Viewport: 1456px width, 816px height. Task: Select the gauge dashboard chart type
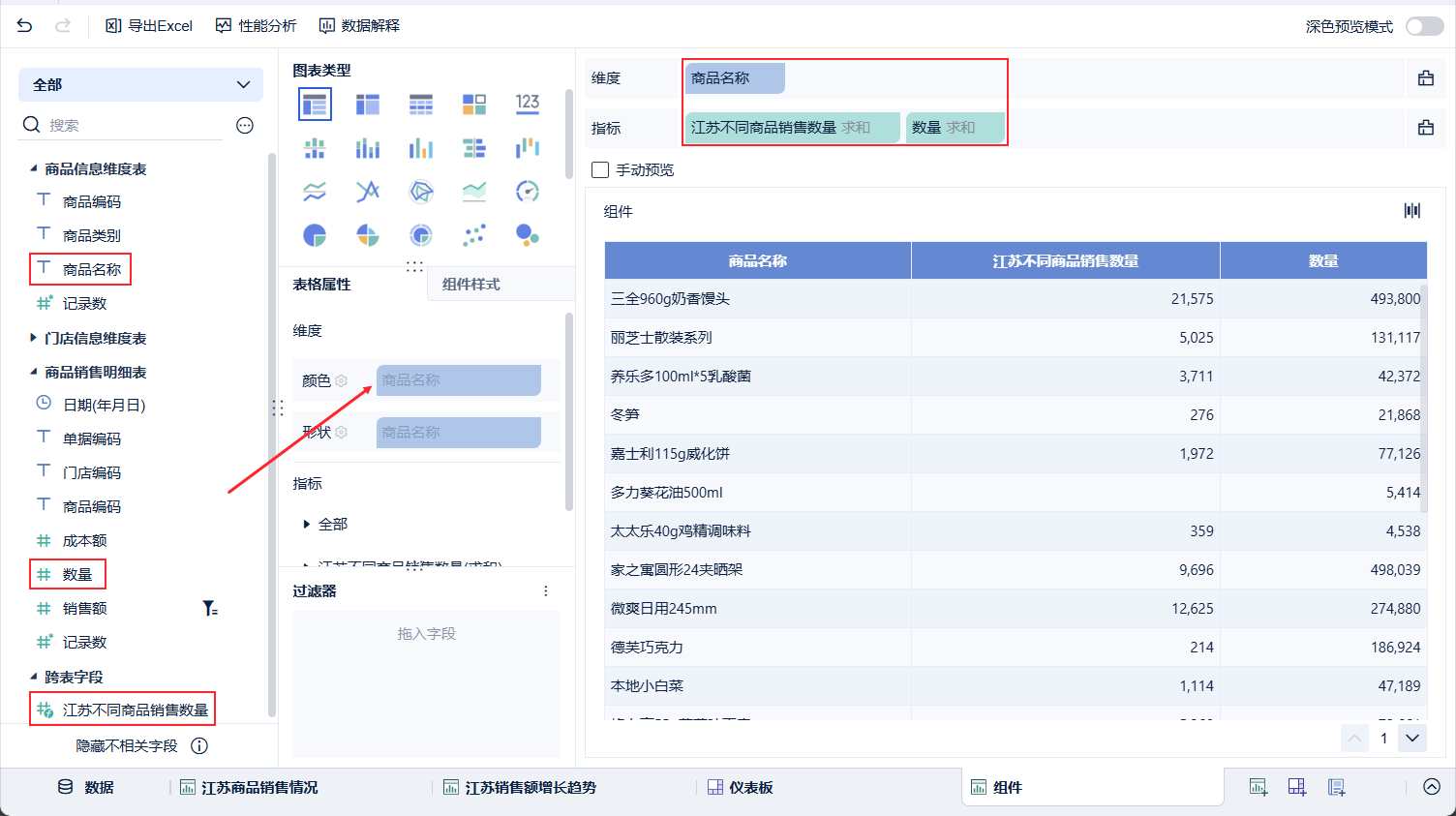pos(528,192)
